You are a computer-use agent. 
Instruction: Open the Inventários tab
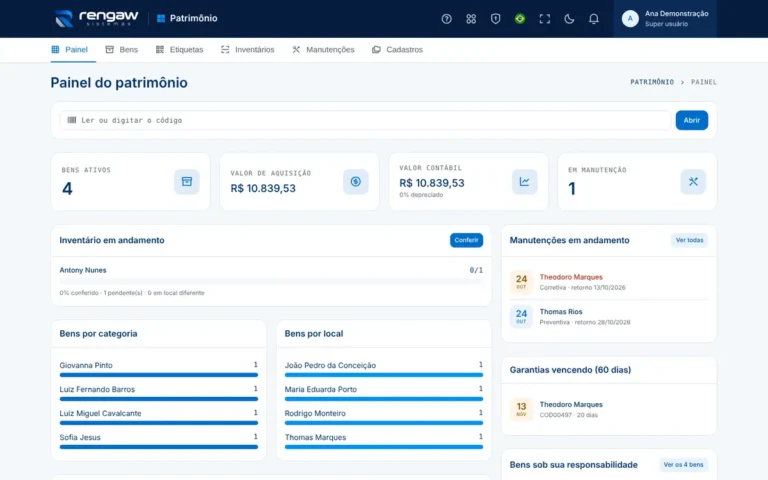247,49
